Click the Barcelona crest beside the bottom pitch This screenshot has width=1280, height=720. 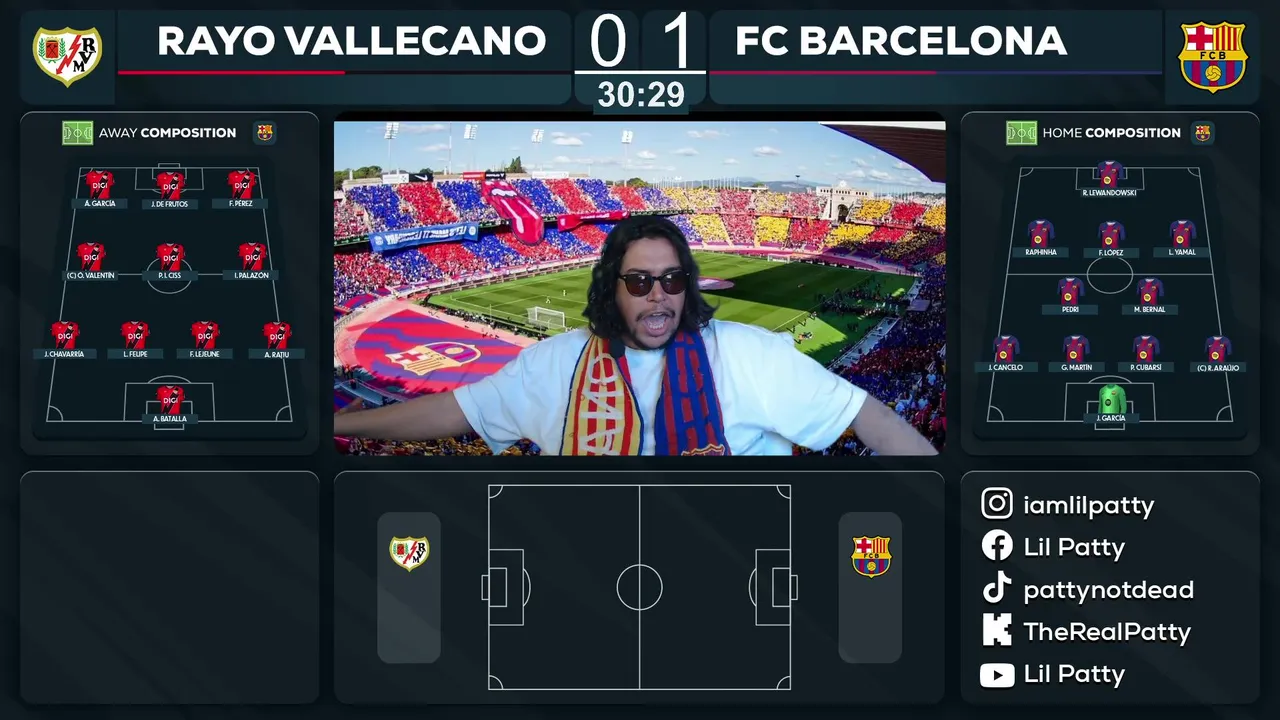pyautogui.click(x=870, y=556)
